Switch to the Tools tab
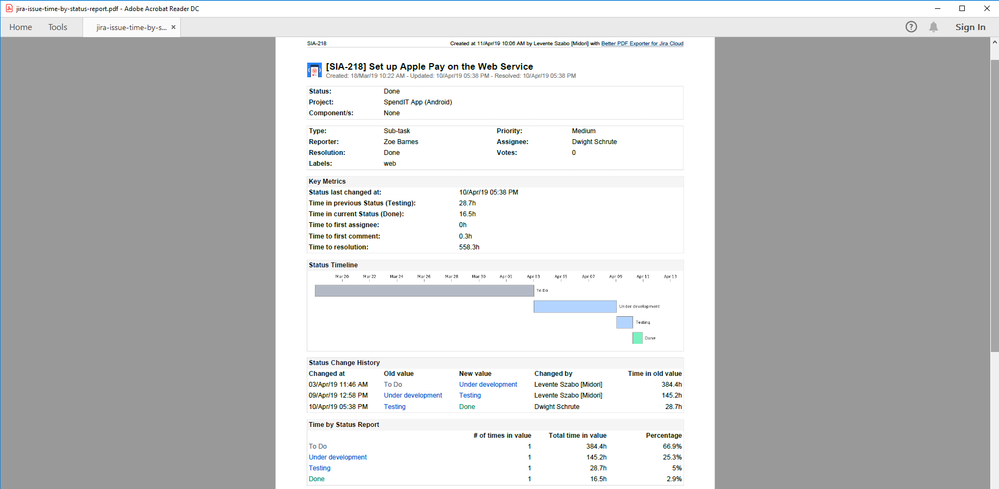This screenshot has height=489, width=999. [57, 27]
